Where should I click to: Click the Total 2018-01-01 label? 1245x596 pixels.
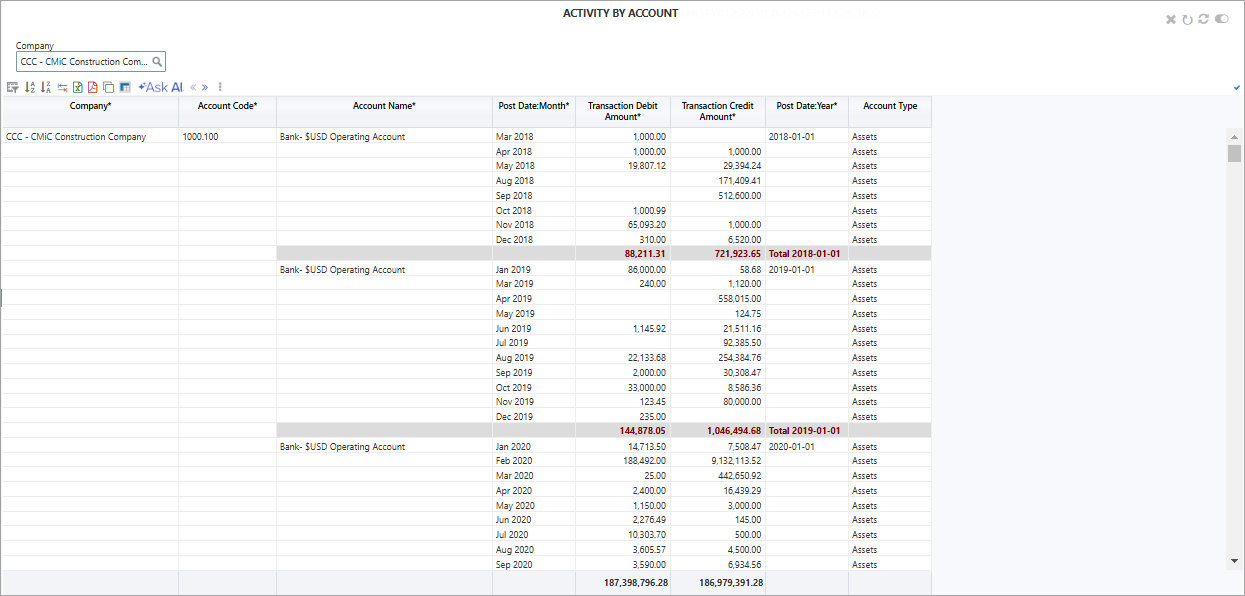pos(804,254)
